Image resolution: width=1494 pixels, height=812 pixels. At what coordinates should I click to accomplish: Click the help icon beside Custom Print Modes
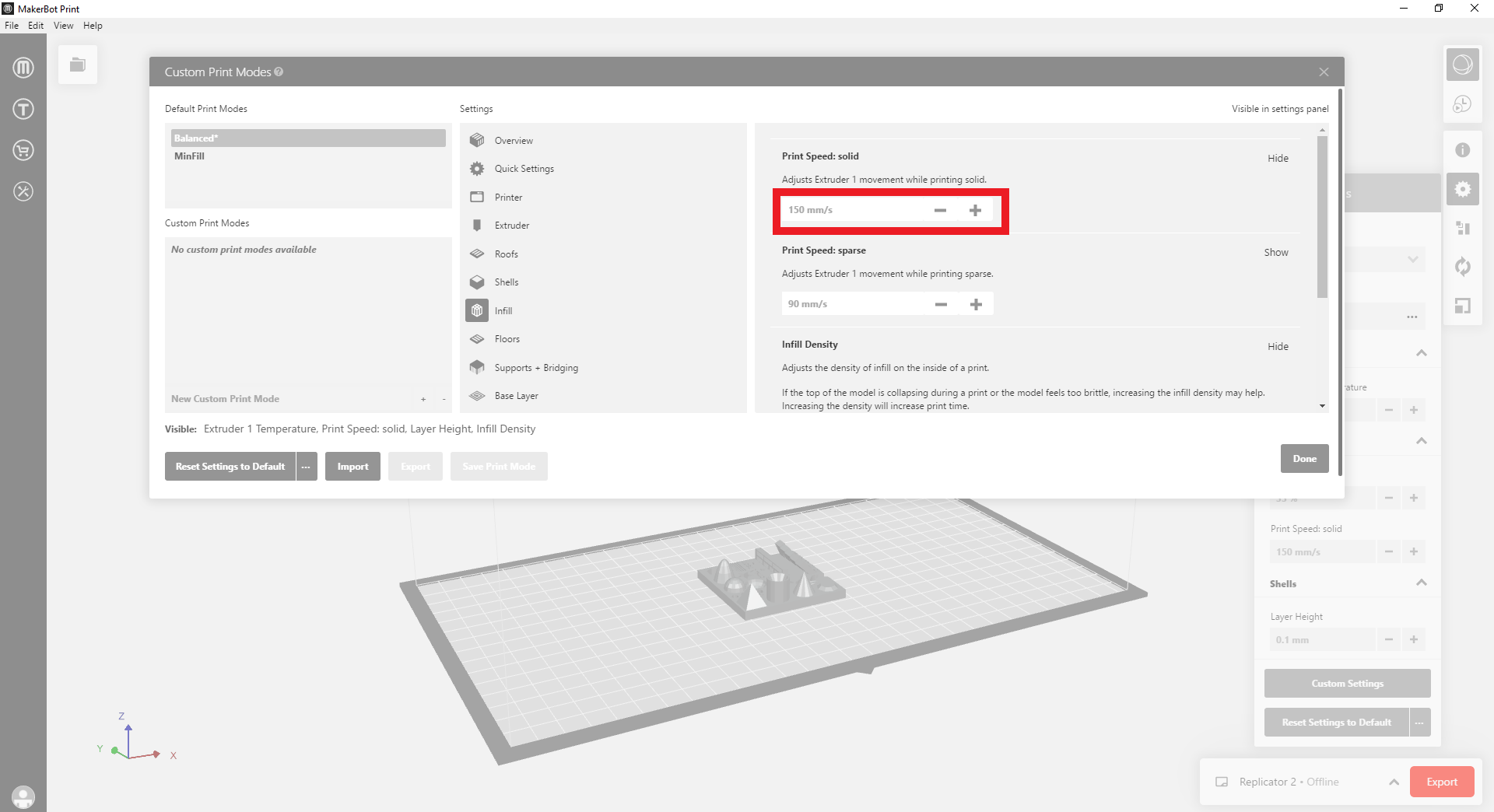click(x=279, y=72)
